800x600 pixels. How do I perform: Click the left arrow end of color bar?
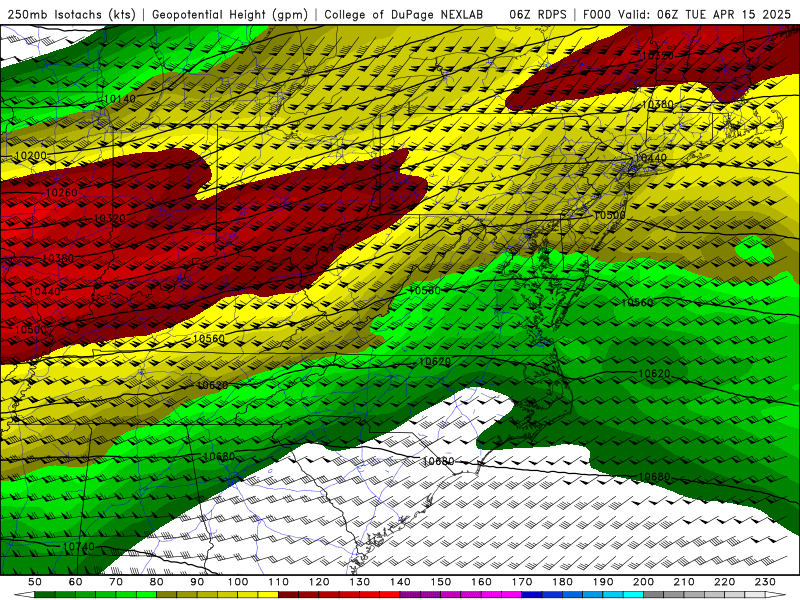coord(23,595)
